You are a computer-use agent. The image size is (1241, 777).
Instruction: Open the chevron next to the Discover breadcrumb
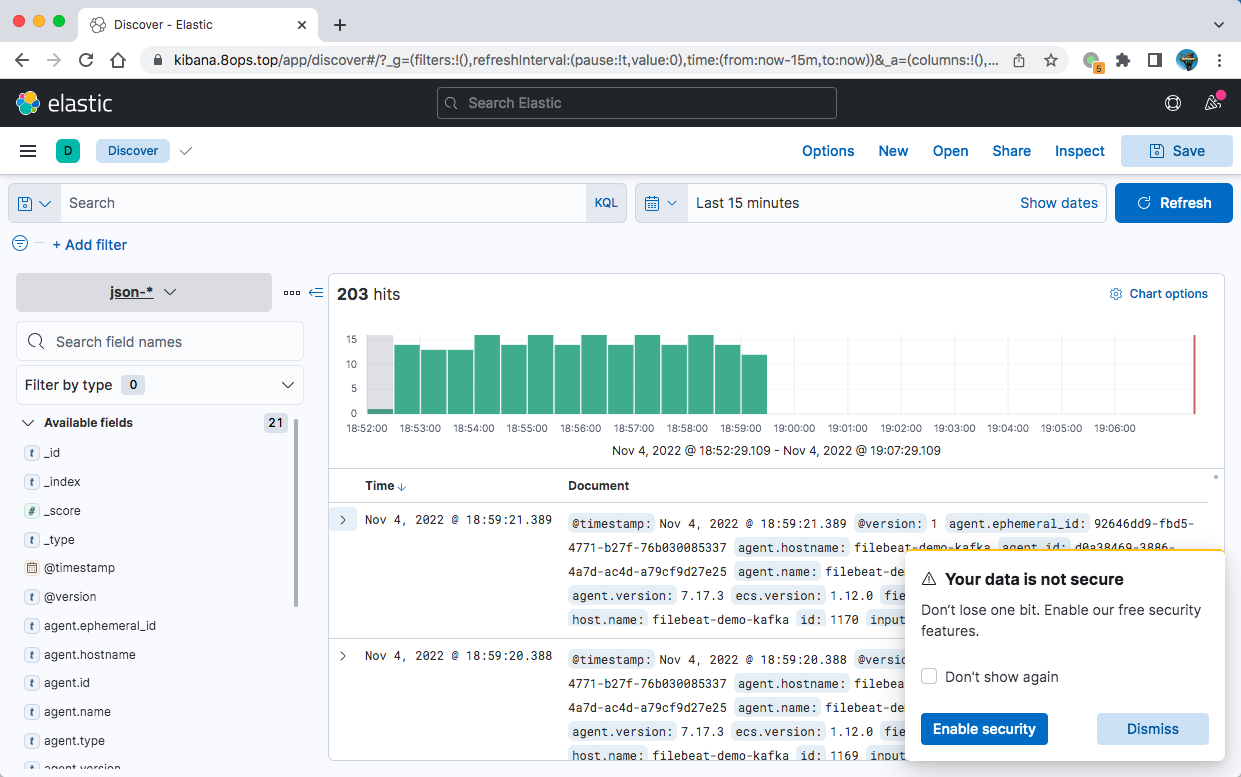pyautogui.click(x=185, y=151)
